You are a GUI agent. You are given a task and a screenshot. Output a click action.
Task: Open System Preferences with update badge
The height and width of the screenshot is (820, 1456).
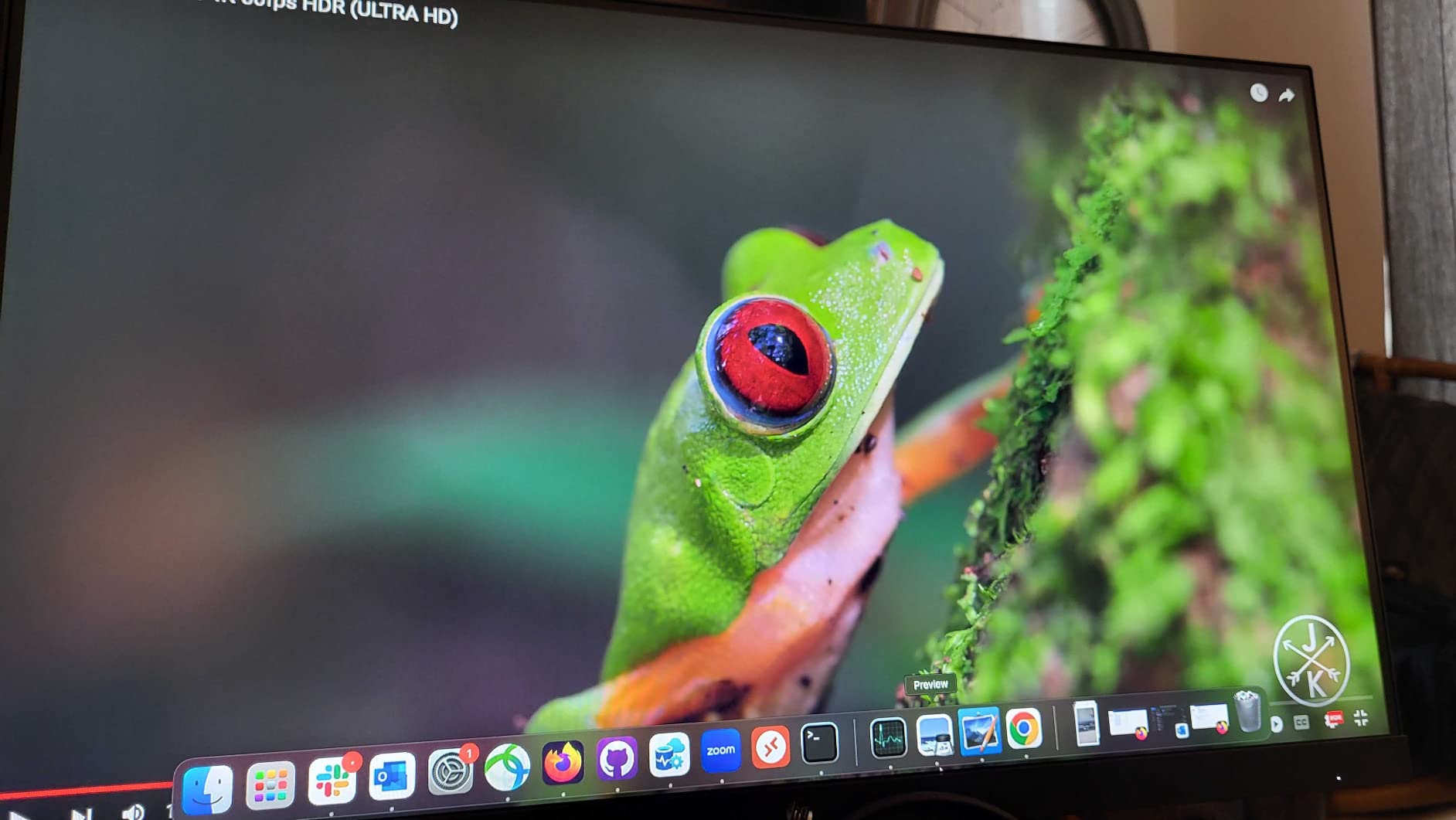[x=451, y=770]
